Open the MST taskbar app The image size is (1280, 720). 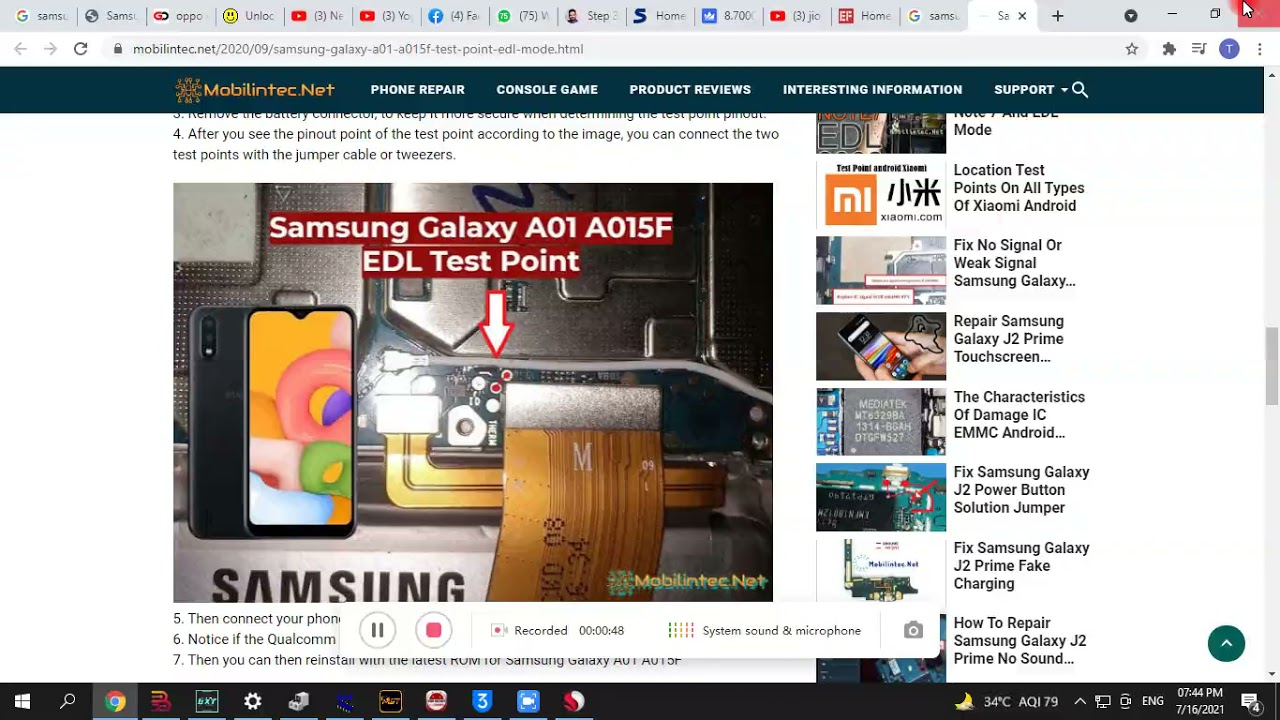[x=390, y=701]
